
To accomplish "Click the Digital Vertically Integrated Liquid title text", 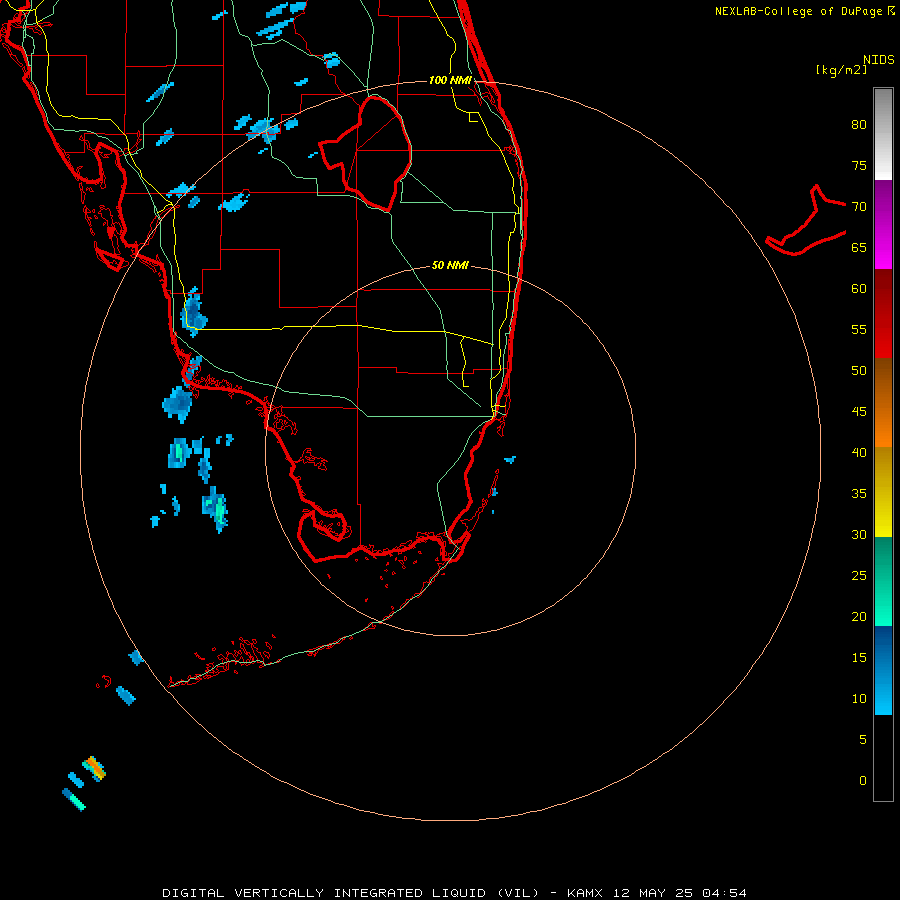I will [351, 893].
